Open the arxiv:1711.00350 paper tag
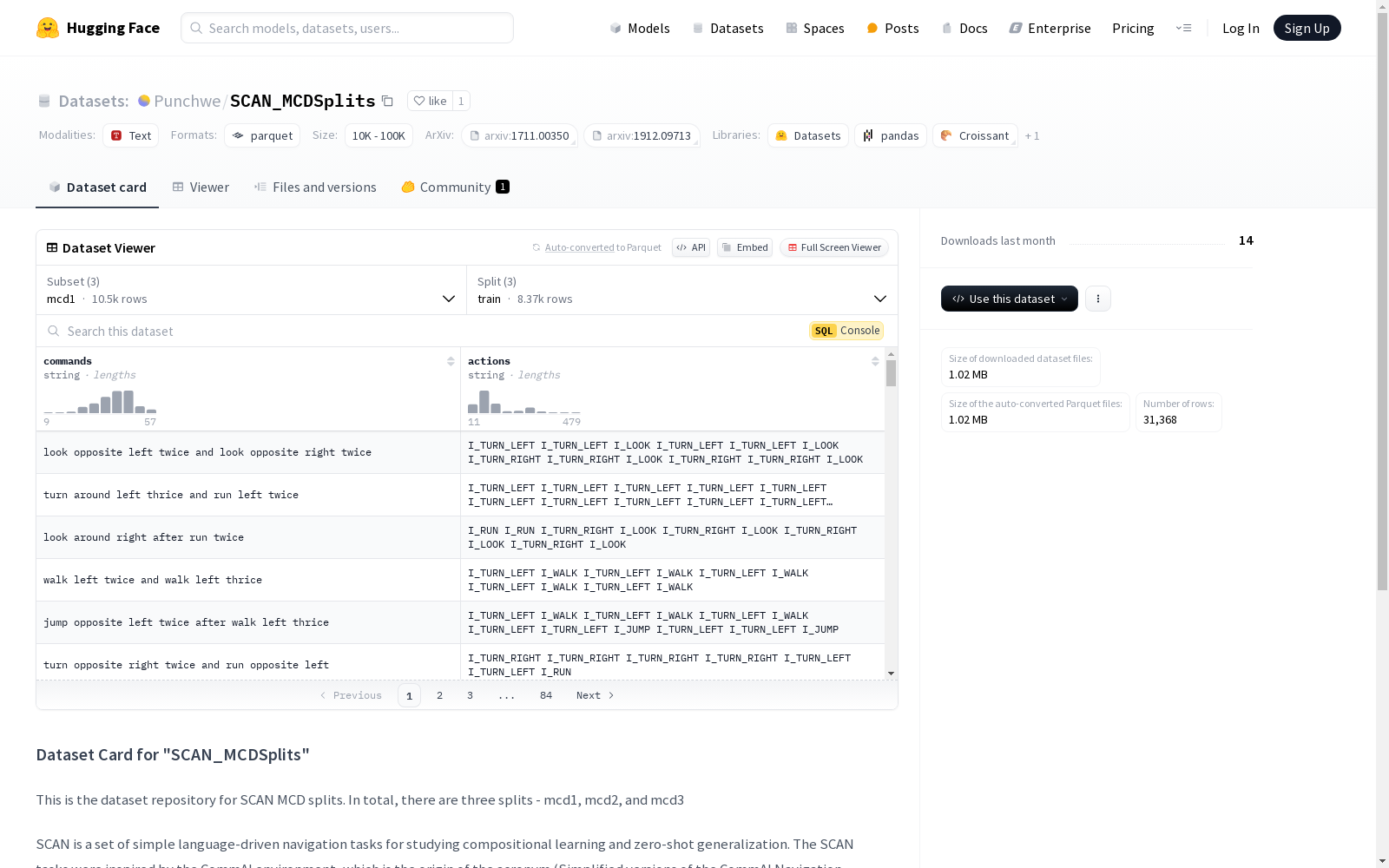1389x868 pixels. coord(519,135)
